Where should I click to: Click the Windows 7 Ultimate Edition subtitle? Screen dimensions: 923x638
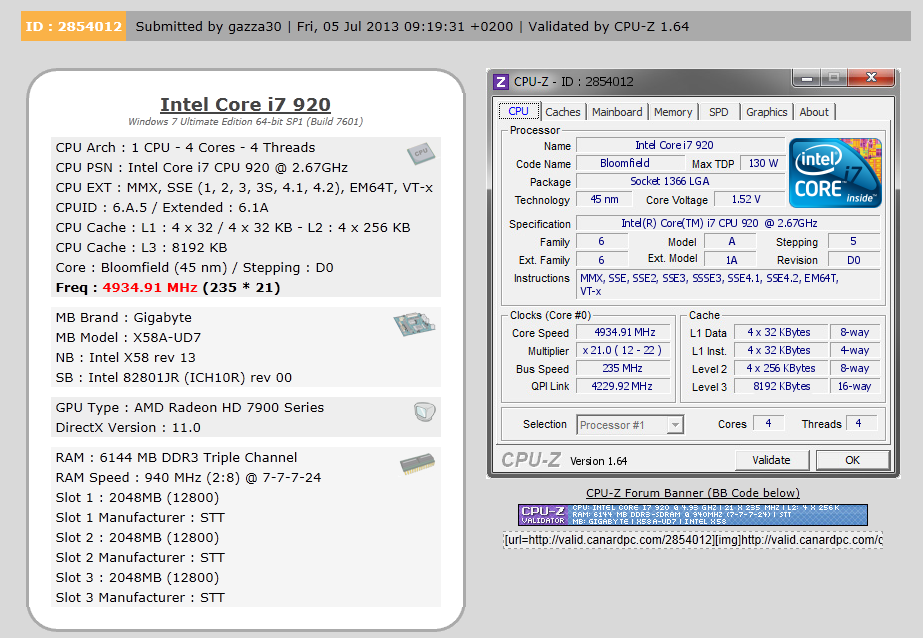tap(245, 122)
